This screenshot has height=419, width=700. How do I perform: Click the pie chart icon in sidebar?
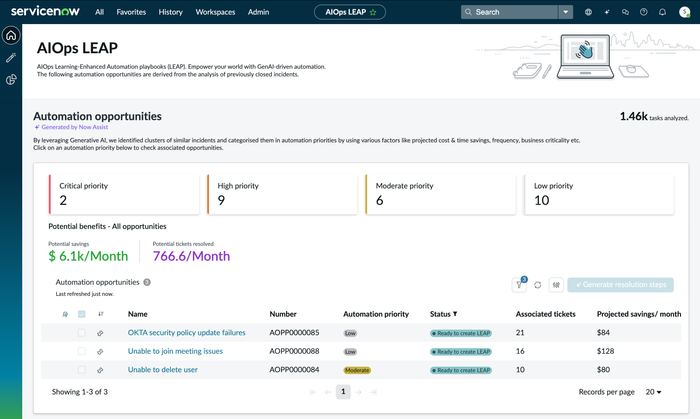point(11,80)
